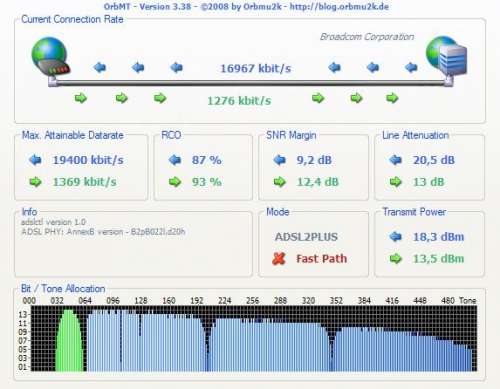Image resolution: width=500 pixels, height=389 pixels.
Task: Click the 87 % RCO value
Action: coord(206,160)
